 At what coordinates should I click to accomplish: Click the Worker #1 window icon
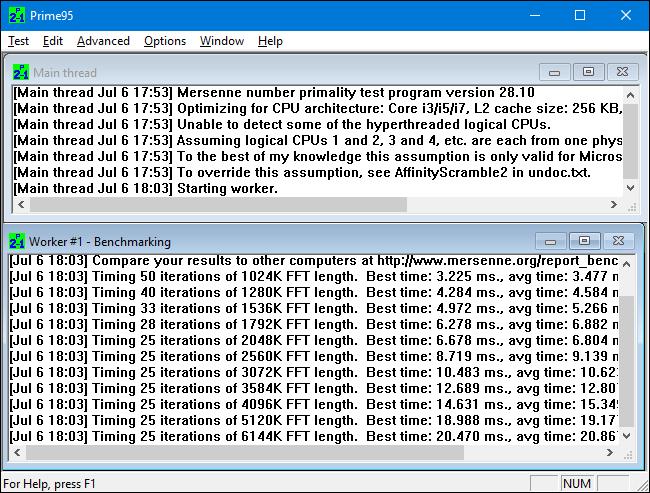click(17, 241)
